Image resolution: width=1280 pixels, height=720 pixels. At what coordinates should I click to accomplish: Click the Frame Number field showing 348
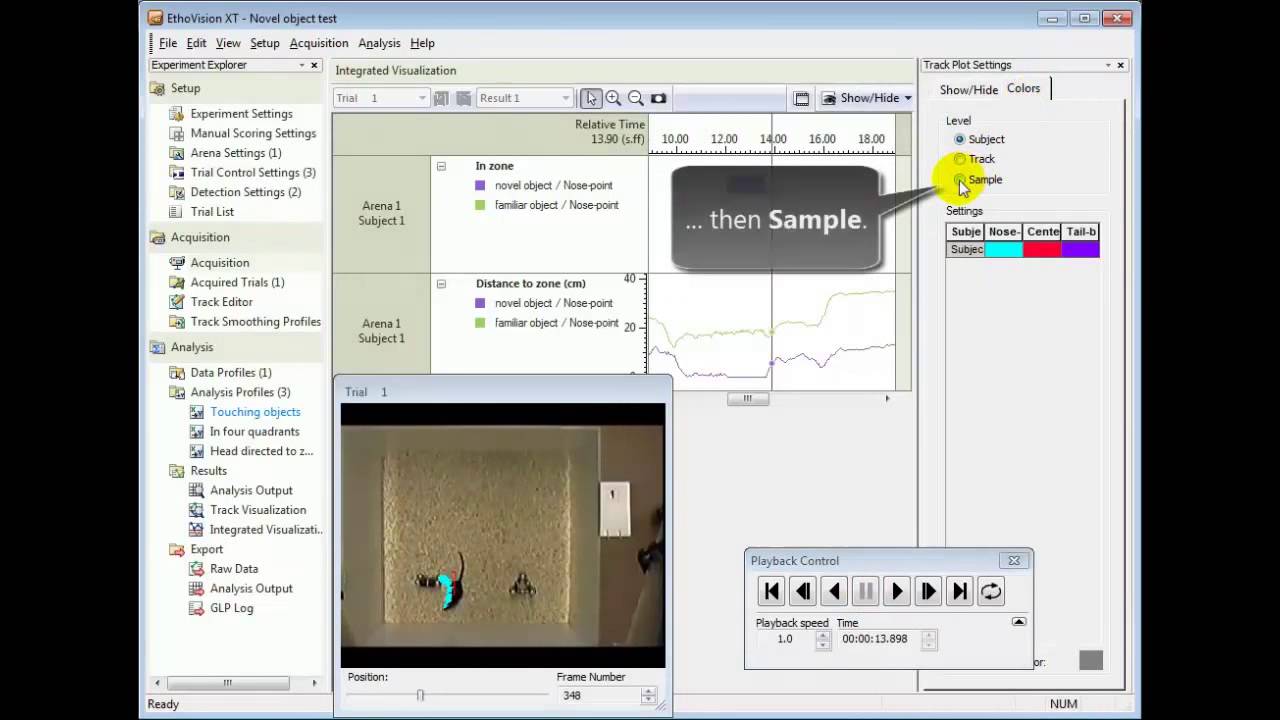(599, 695)
